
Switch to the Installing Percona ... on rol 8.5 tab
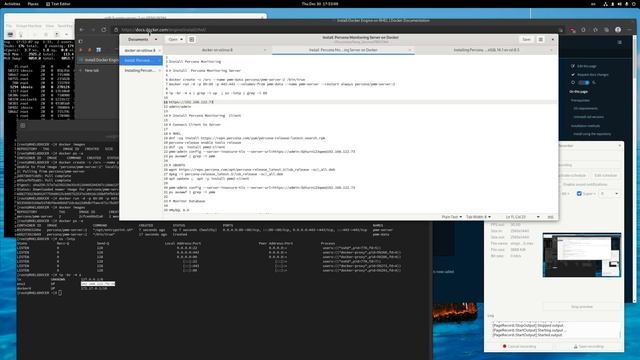pyautogui.click(x=486, y=50)
